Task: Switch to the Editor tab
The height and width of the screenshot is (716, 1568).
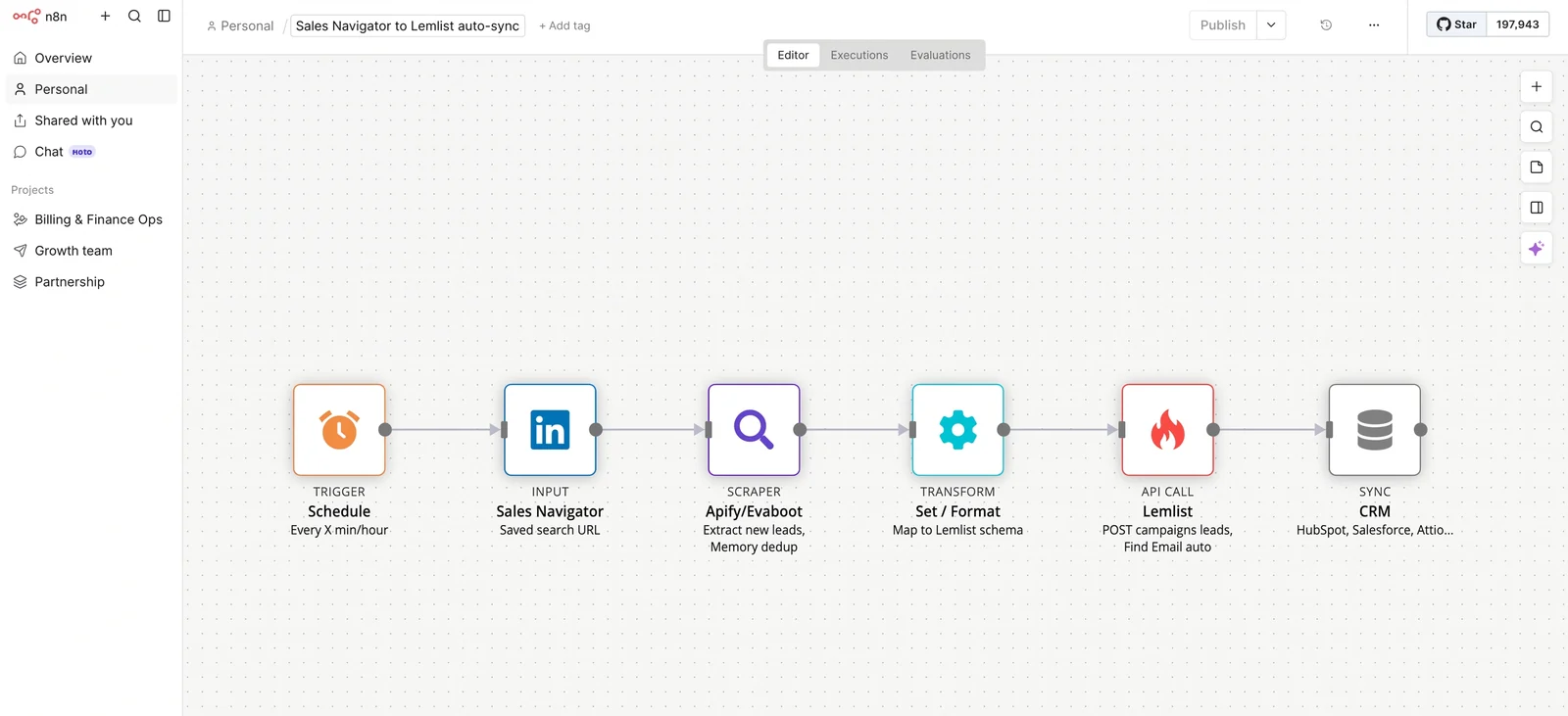Action: (x=793, y=55)
